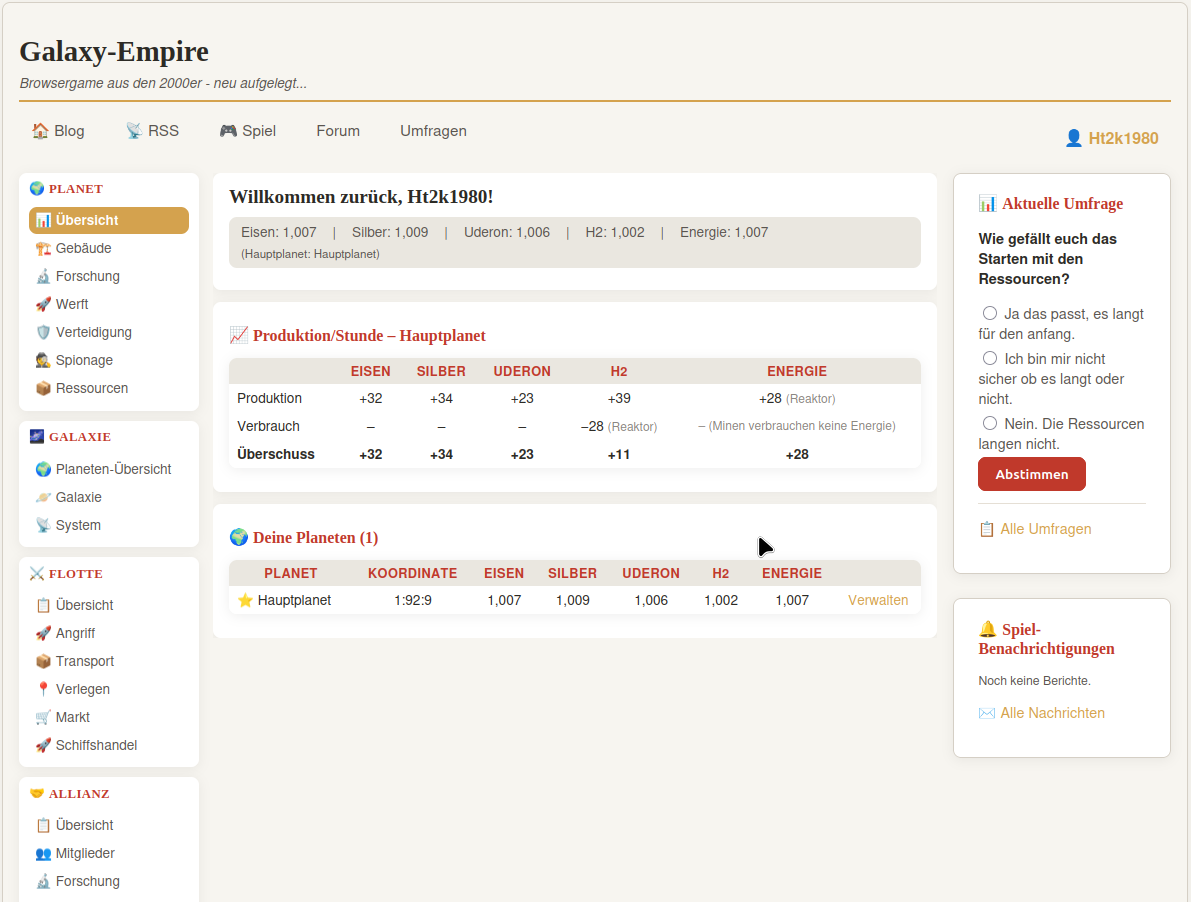The height and width of the screenshot is (902, 1191).
Task: Open the Forum navigation item
Action: click(338, 131)
